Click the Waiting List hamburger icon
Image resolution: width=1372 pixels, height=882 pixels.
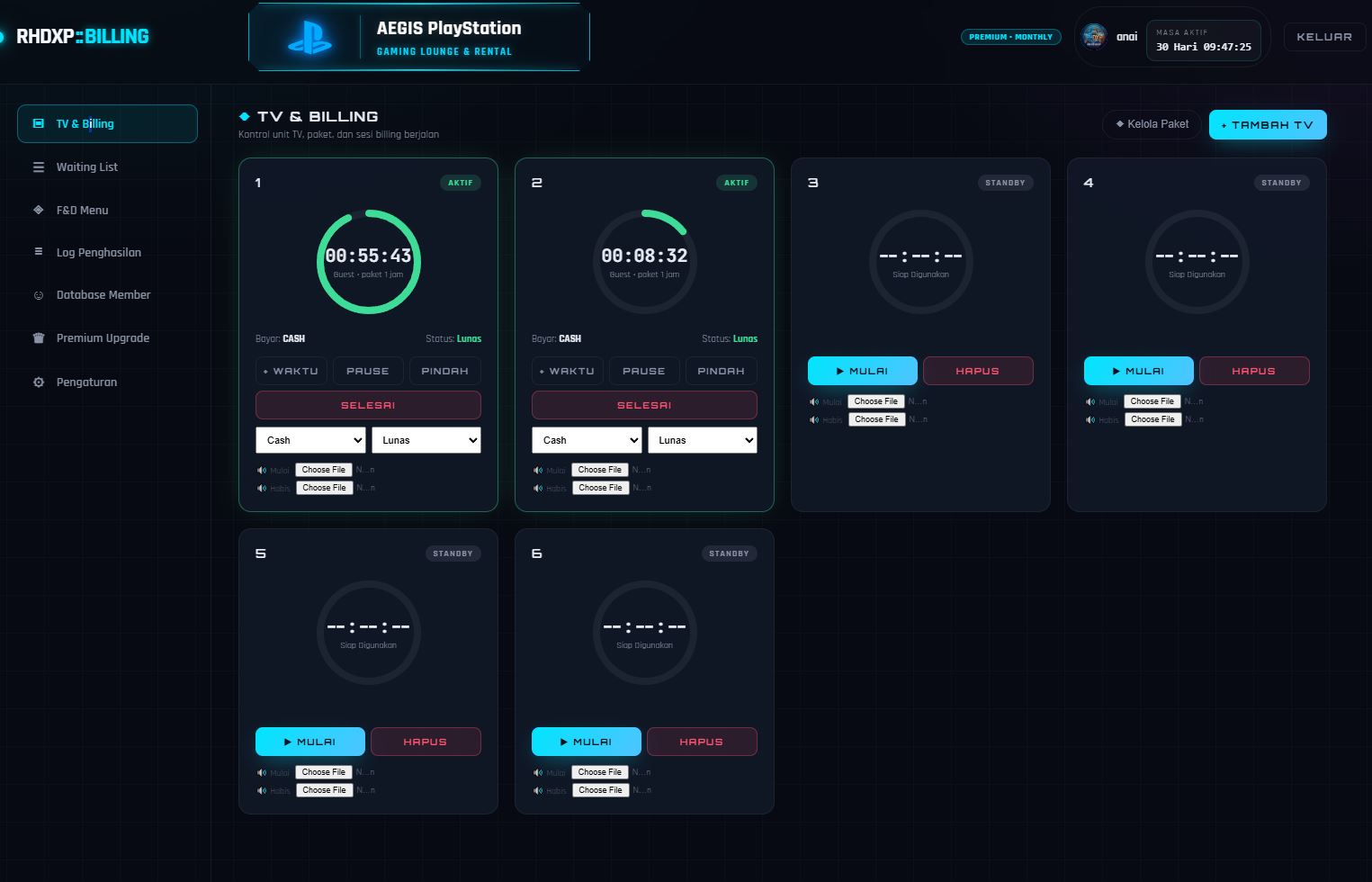click(x=39, y=167)
